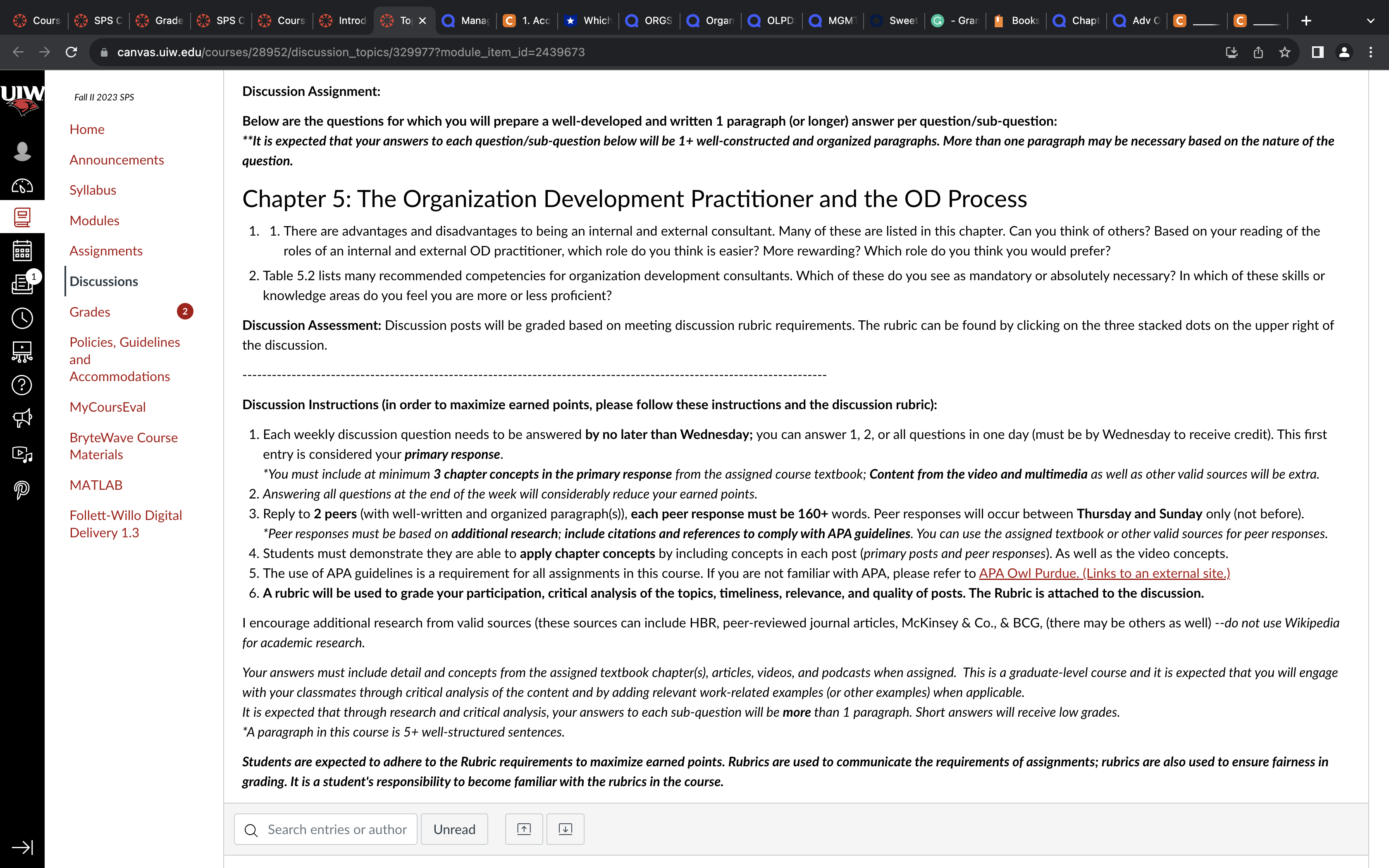
Task: Open Policies, Guidelines and Accommodations link
Action: coord(124,359)
